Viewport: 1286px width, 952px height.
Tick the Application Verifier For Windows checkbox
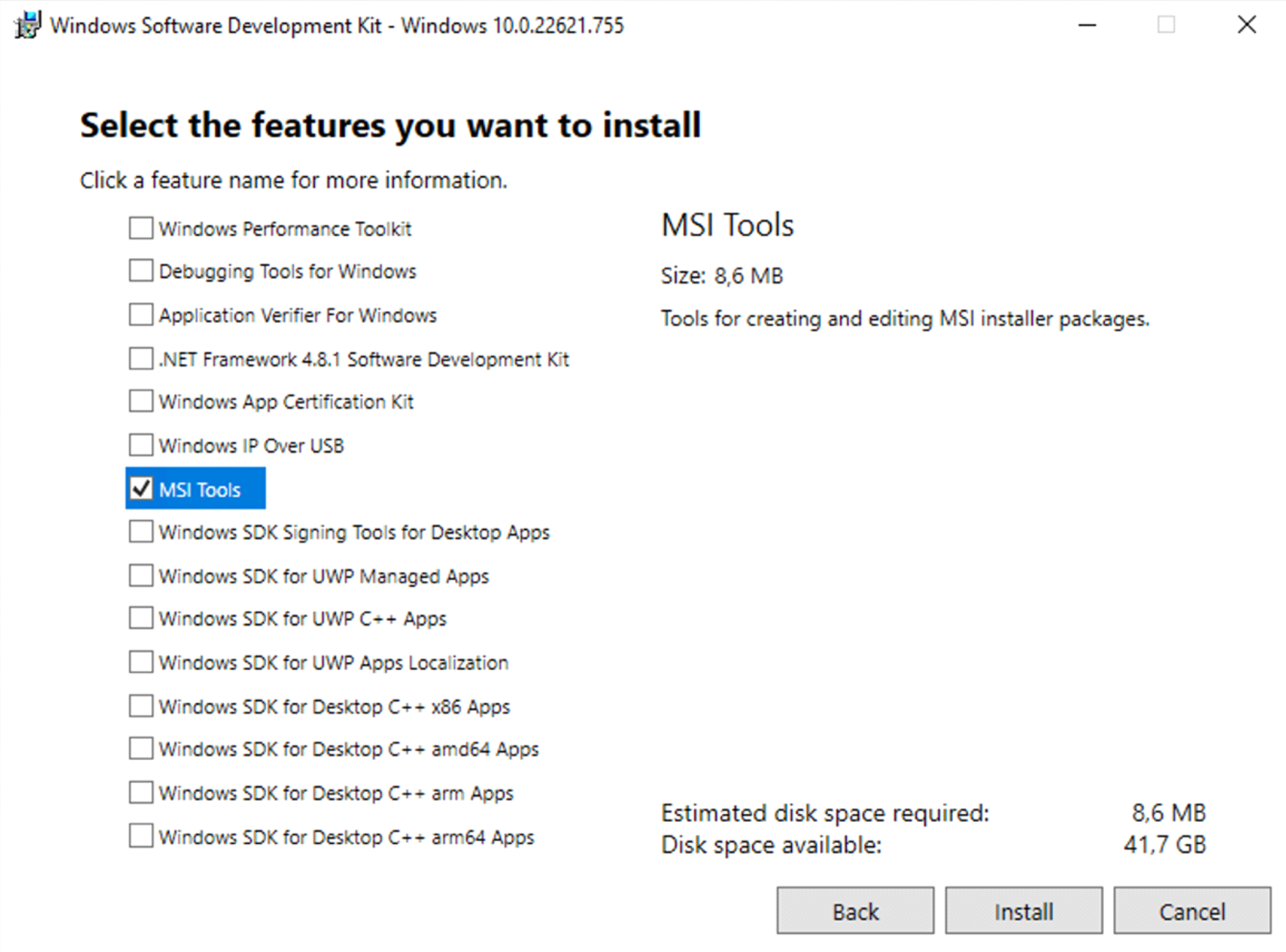point(141,315)
